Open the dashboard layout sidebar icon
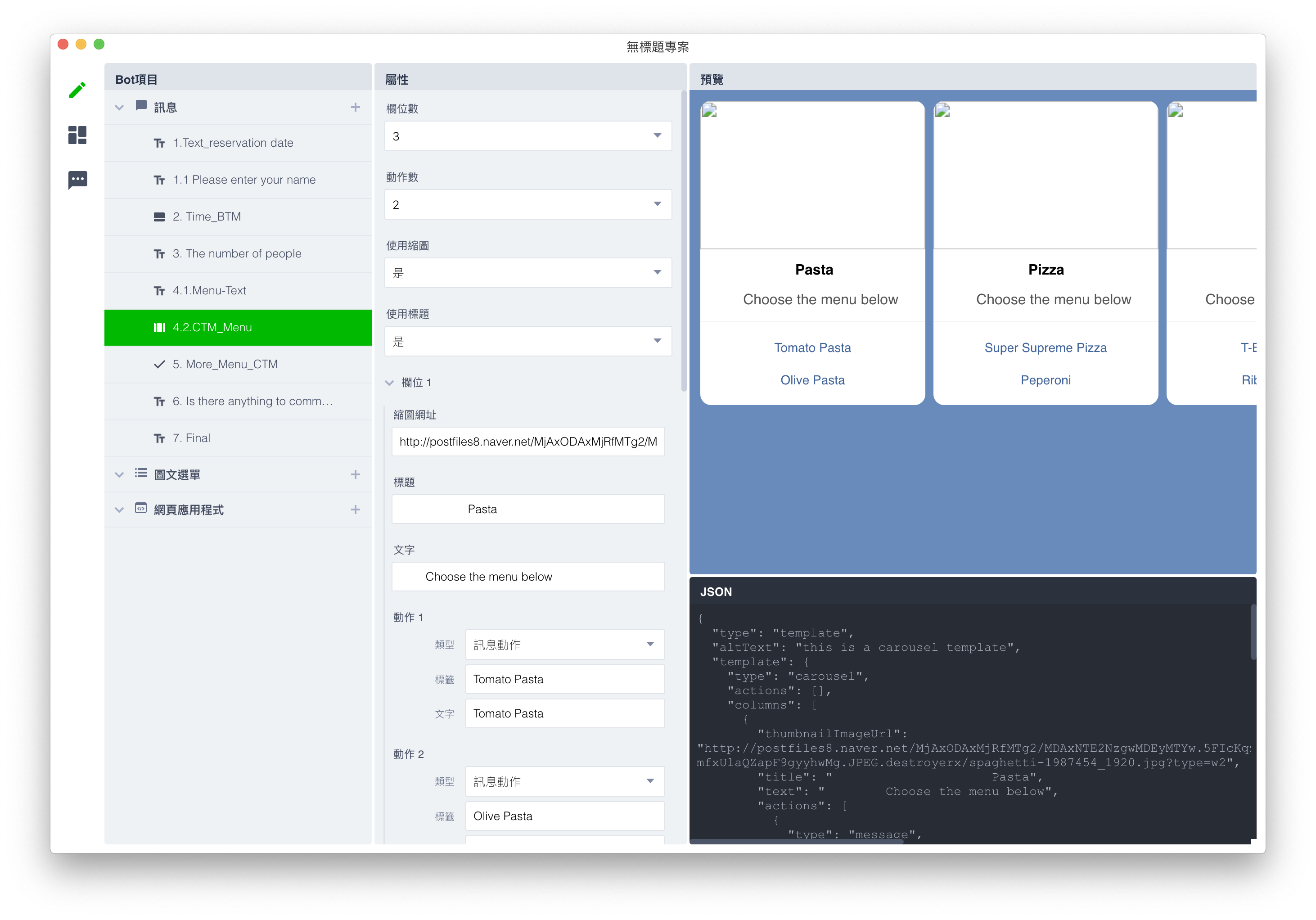The height and width of the screenshot is (920, 1316). 77,135
